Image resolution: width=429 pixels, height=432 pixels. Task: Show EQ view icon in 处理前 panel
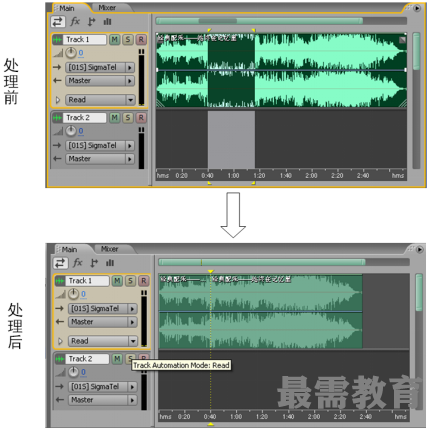point(107,22)
